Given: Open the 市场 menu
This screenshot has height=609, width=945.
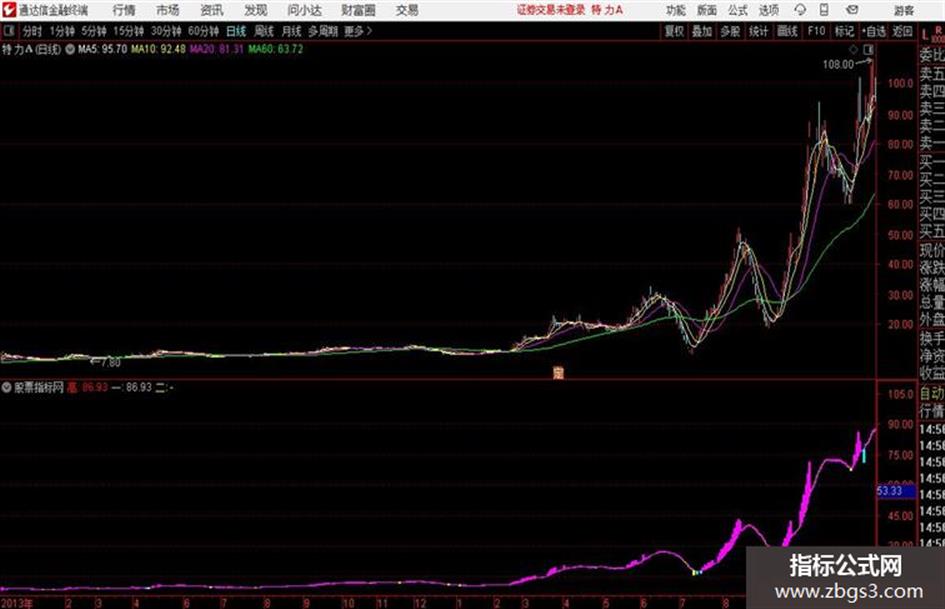Looking at the screenshot, I should coord(168,10).
